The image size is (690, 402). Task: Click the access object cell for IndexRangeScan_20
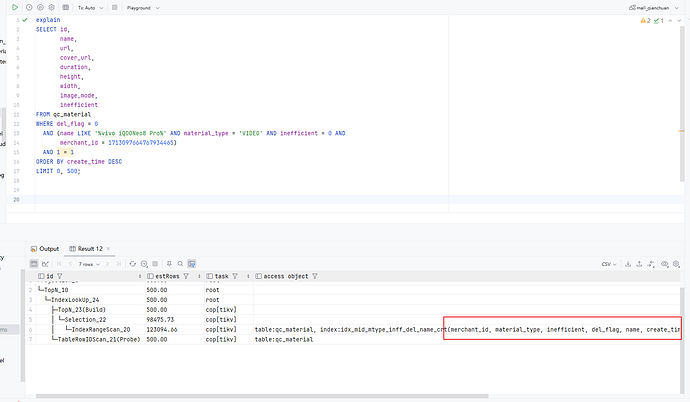tap(467, 329)
